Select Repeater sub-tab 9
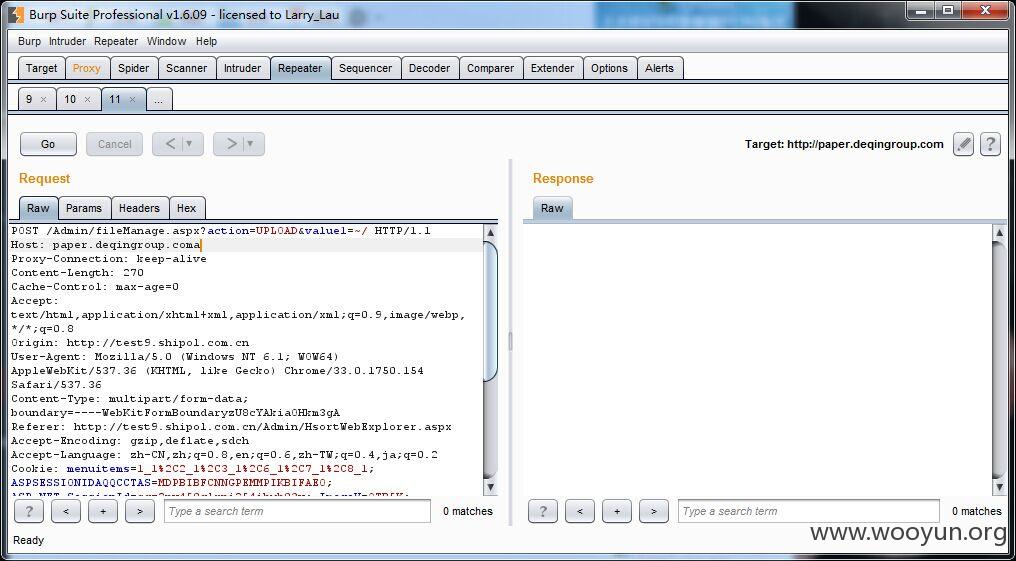This screenshot has width=1016, height=561. pos(29,99)
